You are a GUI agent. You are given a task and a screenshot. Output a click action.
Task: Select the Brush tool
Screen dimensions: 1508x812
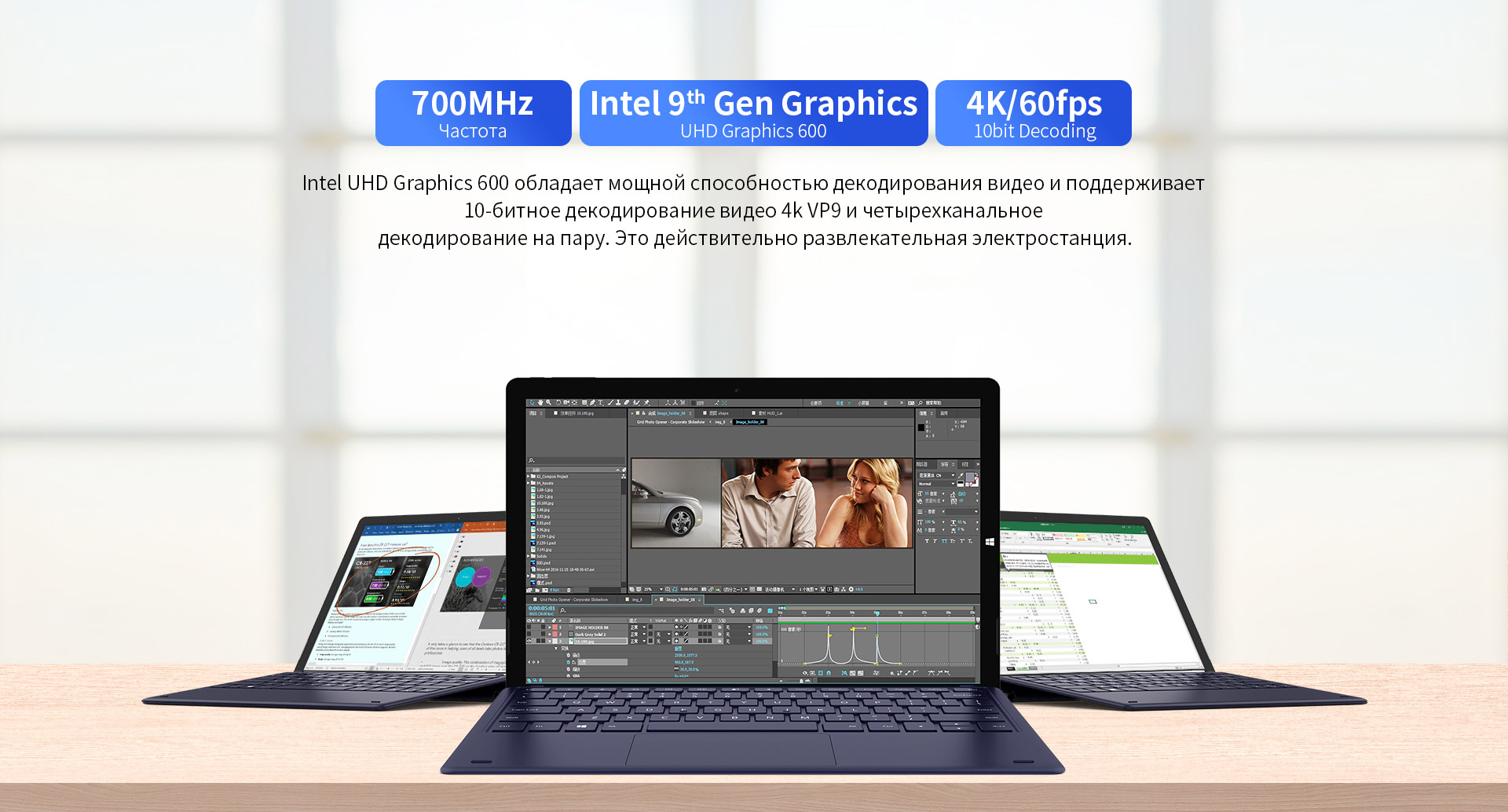[x=610, y=402]
